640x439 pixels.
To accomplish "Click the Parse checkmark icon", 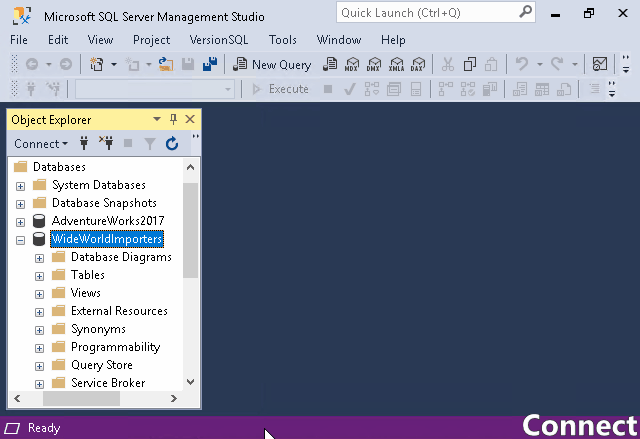I will [349, 89].
